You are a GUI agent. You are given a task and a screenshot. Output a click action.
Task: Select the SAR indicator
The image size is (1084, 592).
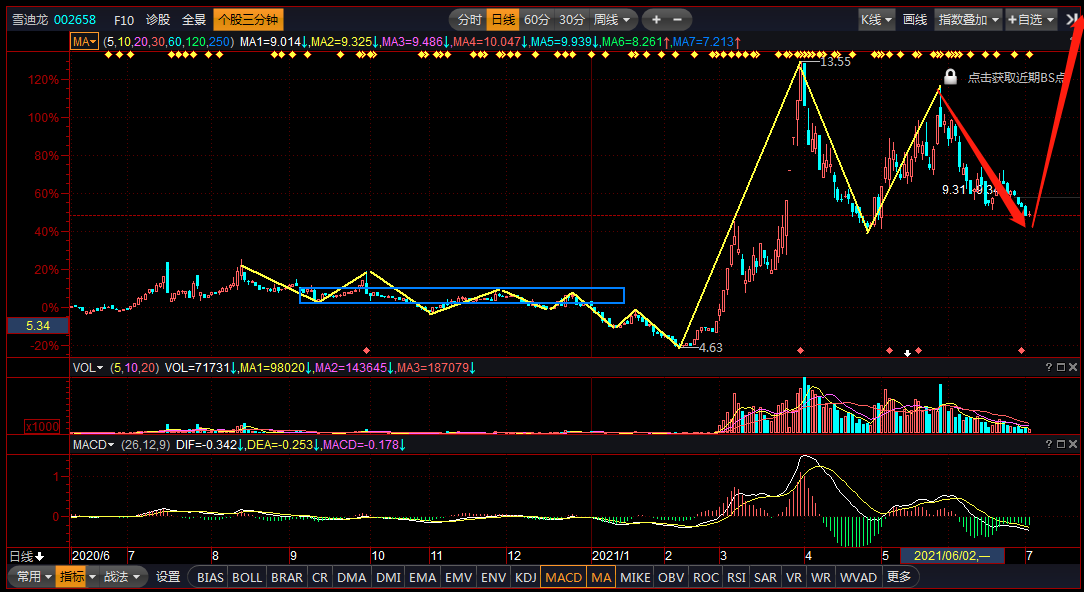click(765, 577)
